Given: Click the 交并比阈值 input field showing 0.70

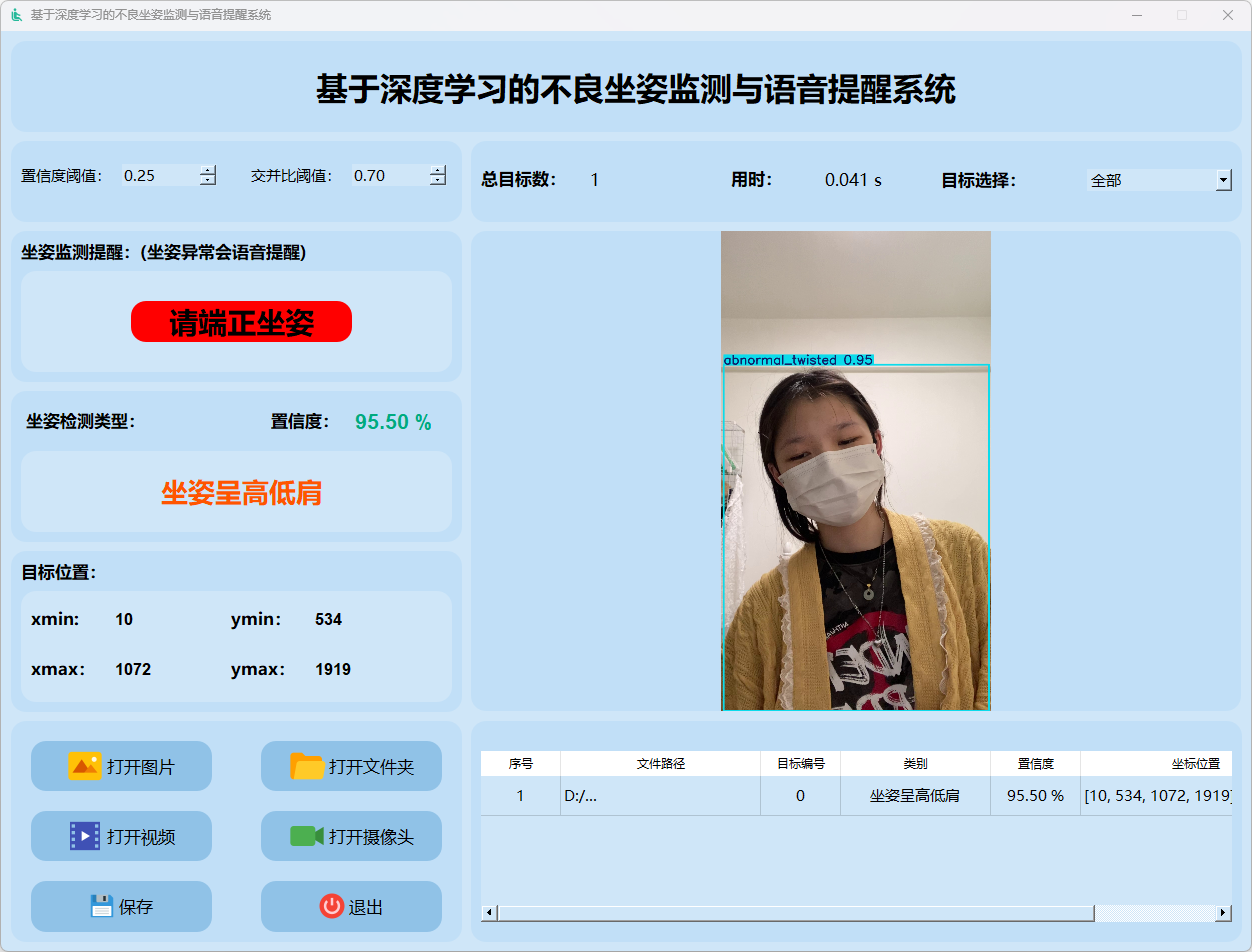Looking at the screenshot, I should pos(390,175).
